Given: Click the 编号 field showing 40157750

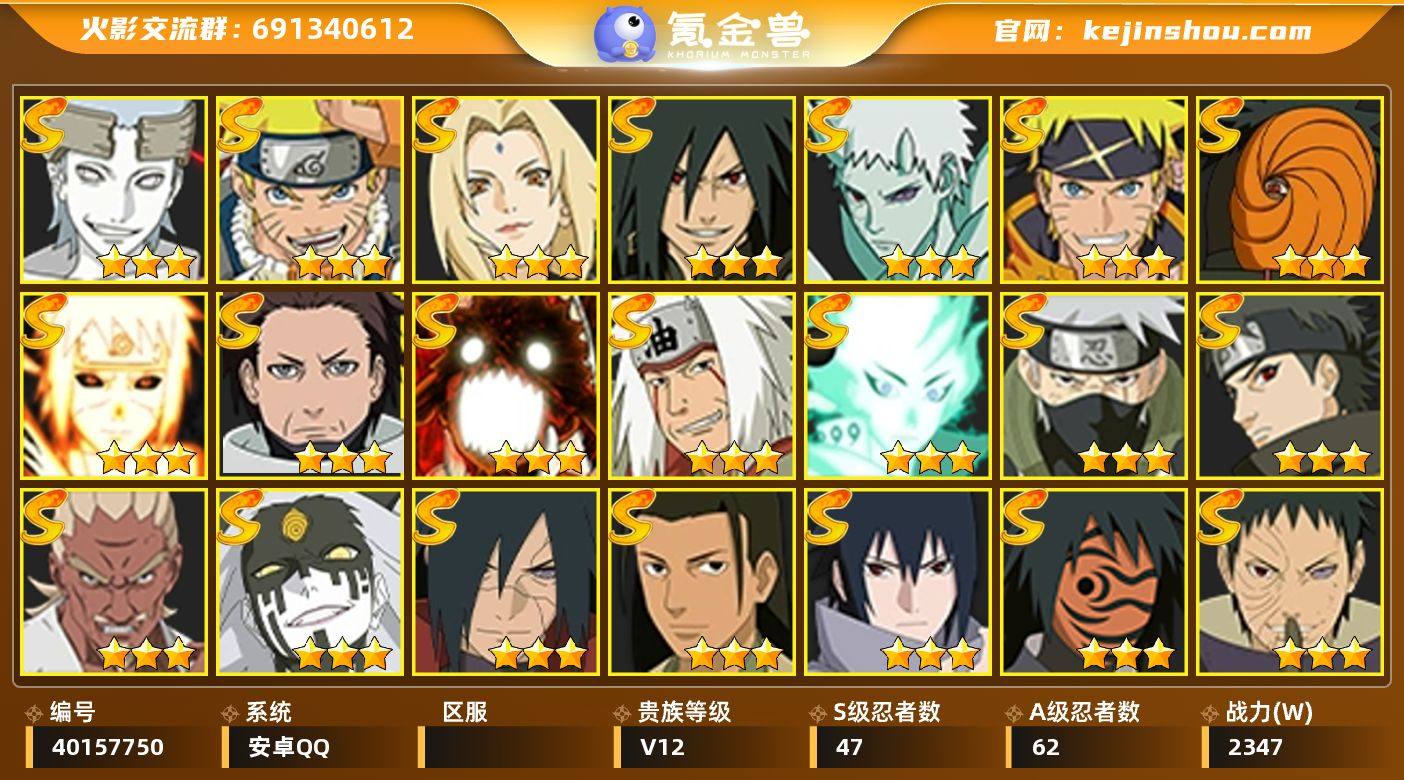Looking at the screenshot, I should point(115,747).
